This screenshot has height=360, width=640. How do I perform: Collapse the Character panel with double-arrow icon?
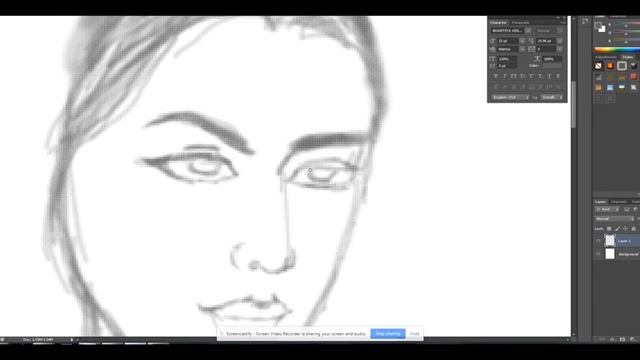point(558,18)
